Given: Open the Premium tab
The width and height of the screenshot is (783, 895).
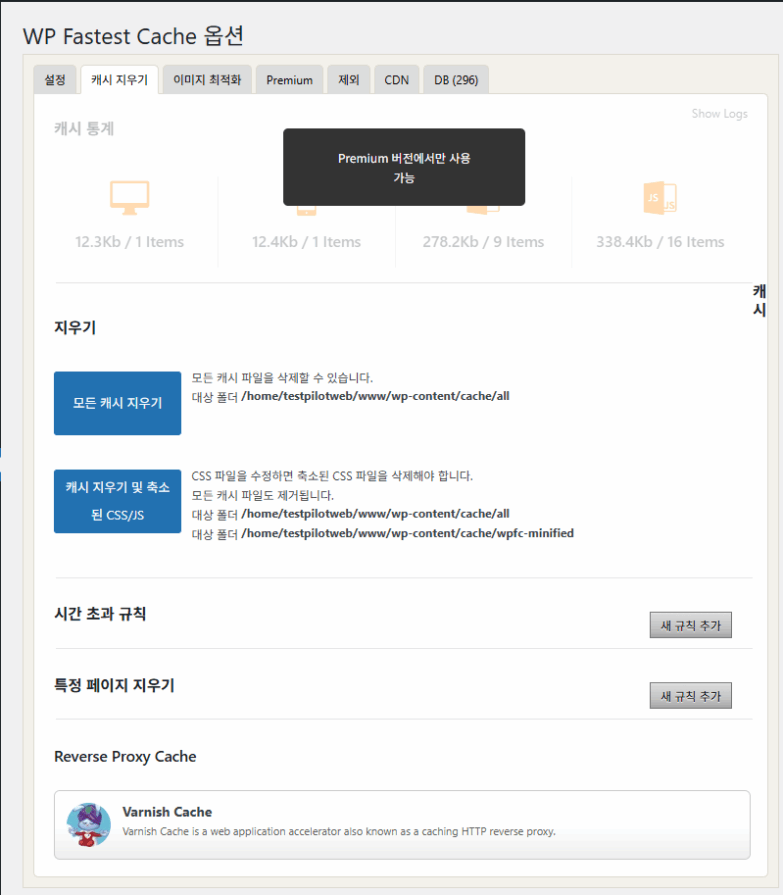Looking at the screenshot, I should point(289,79).
